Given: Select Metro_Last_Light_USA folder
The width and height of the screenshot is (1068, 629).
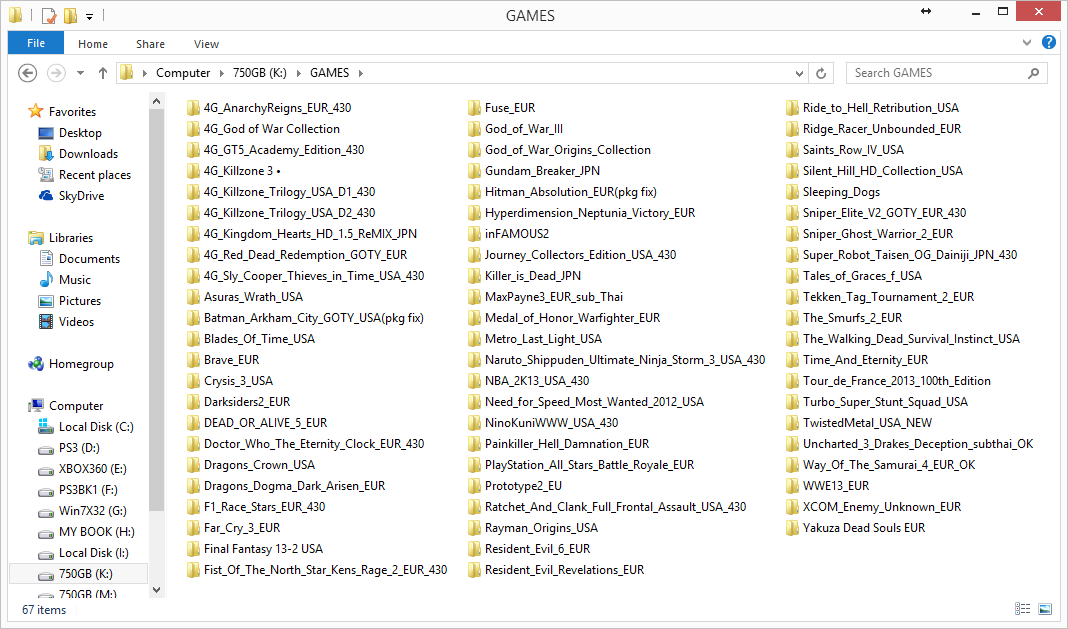Looking at the screenshot, I should pyautogui.click(x=535, y=339).
